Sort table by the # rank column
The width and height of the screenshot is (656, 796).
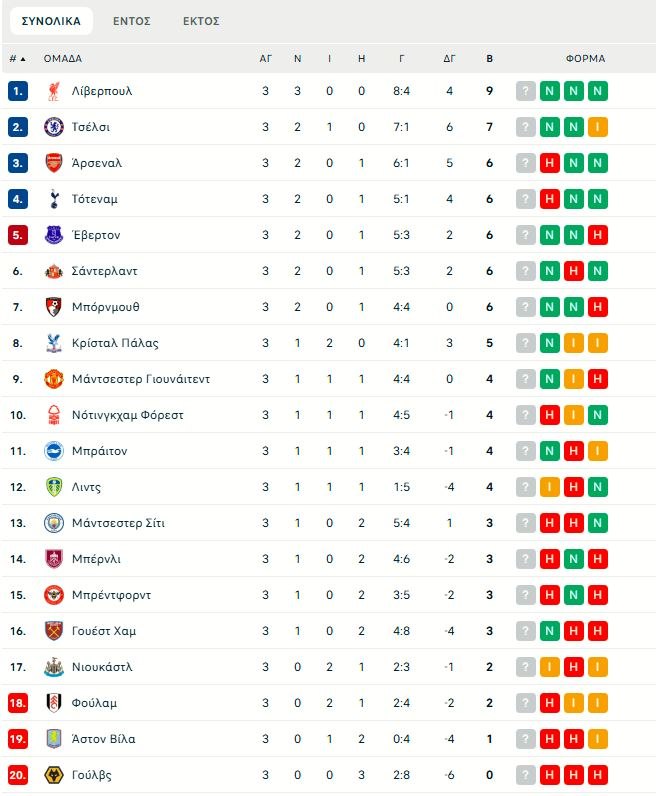tap(17, 58)
